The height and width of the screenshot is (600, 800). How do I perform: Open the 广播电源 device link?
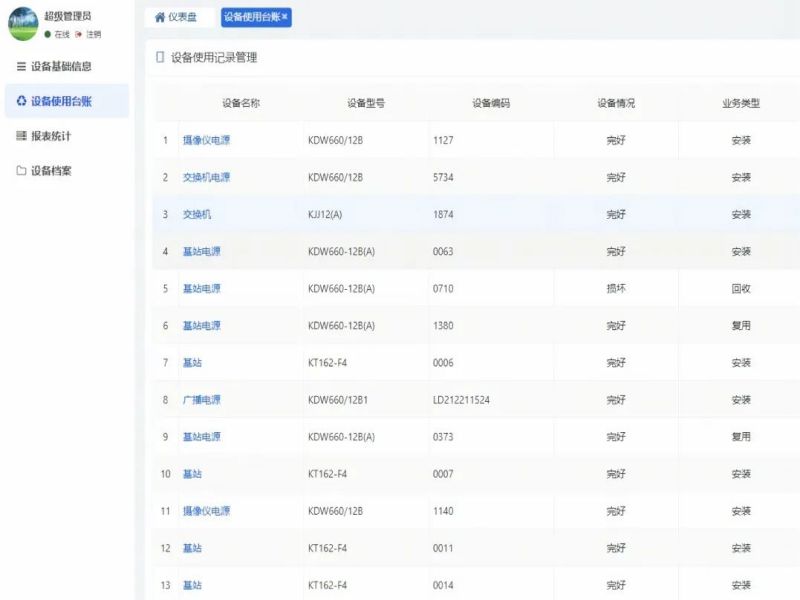(x=201, y=400)
